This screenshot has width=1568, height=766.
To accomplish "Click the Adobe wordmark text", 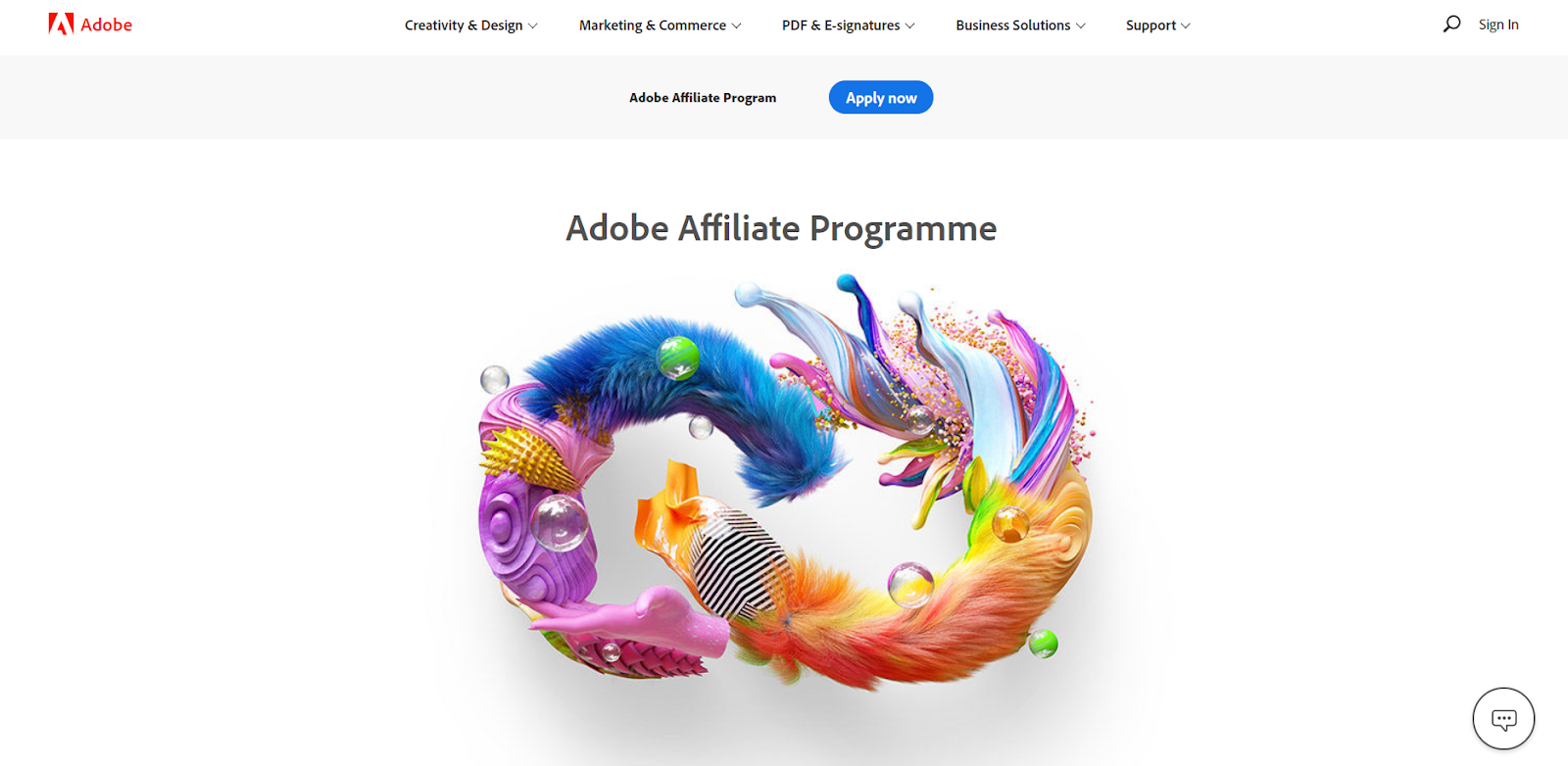I will click(x=106, y=24).
